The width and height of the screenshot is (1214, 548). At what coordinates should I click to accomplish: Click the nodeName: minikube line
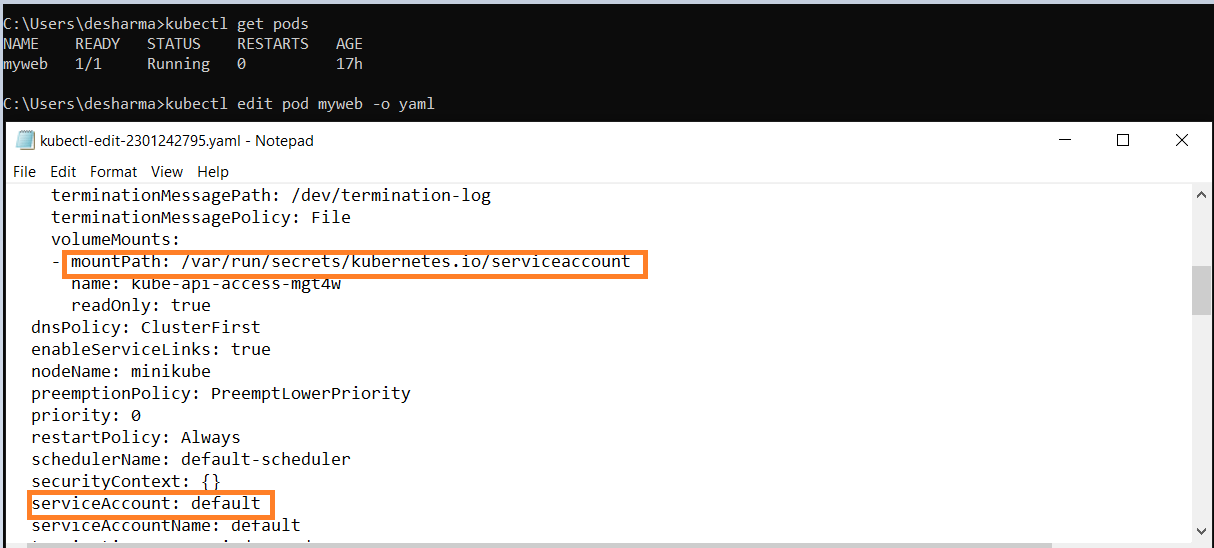point(121,371)
